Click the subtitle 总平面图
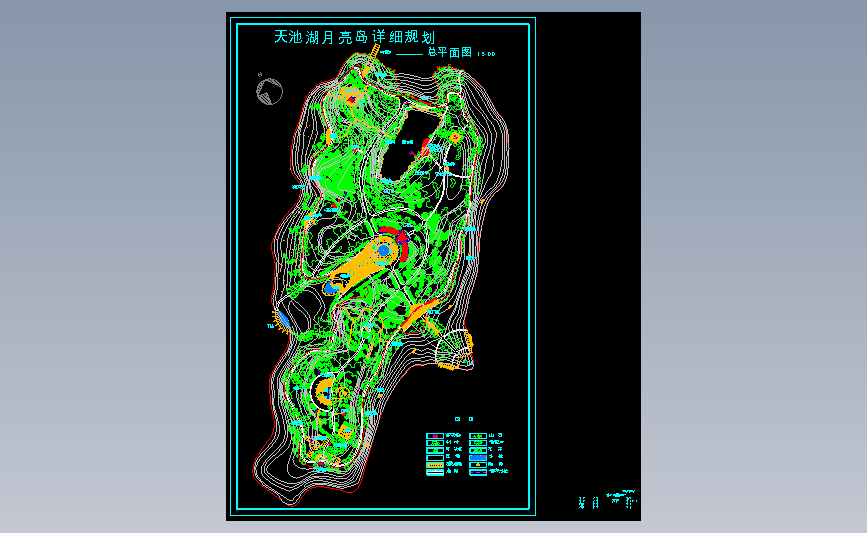 450,52
